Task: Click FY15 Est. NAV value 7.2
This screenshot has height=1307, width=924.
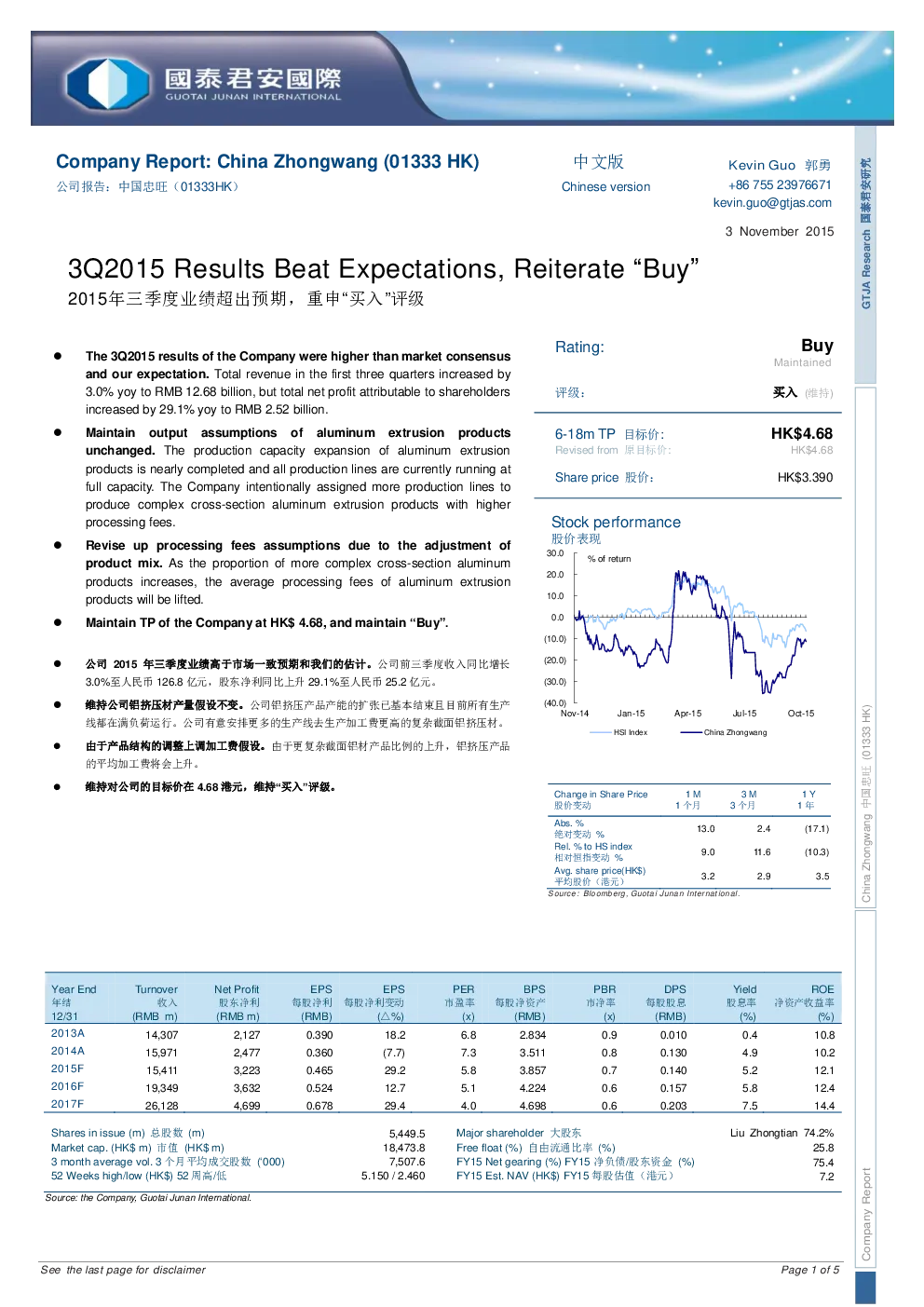Action: [827, 1177]
